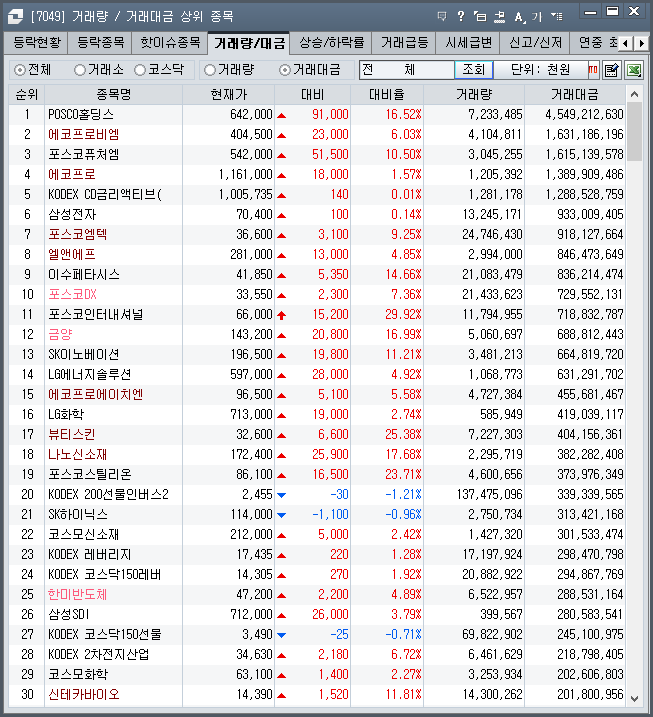Click the 거래대금 column header
This screenshot has height=717, width=653.
pyautogui.click(x=575, y=95)
